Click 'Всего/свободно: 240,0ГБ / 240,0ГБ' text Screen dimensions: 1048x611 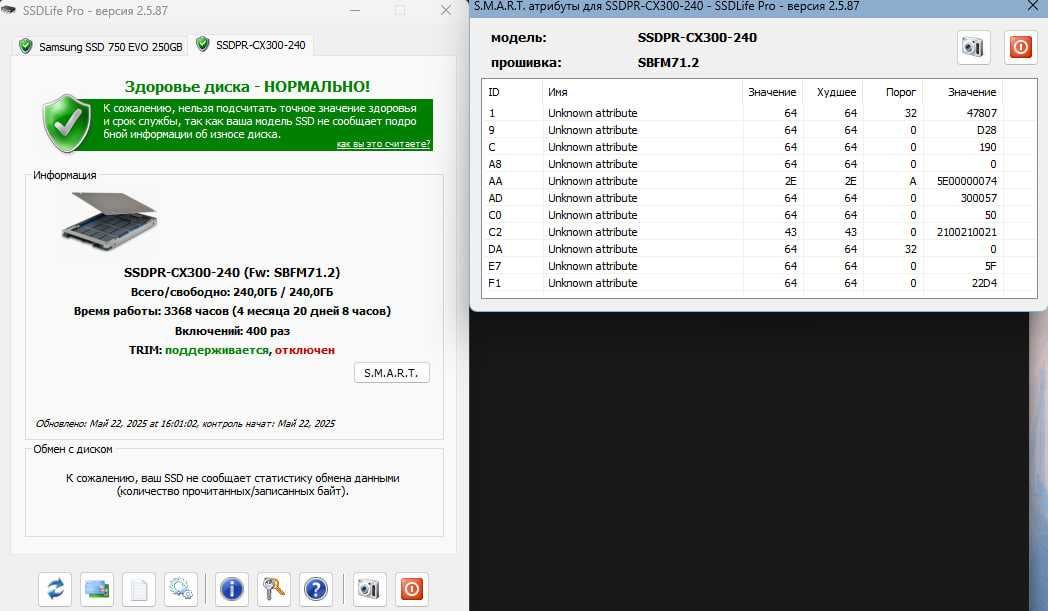tap(232, 292)
